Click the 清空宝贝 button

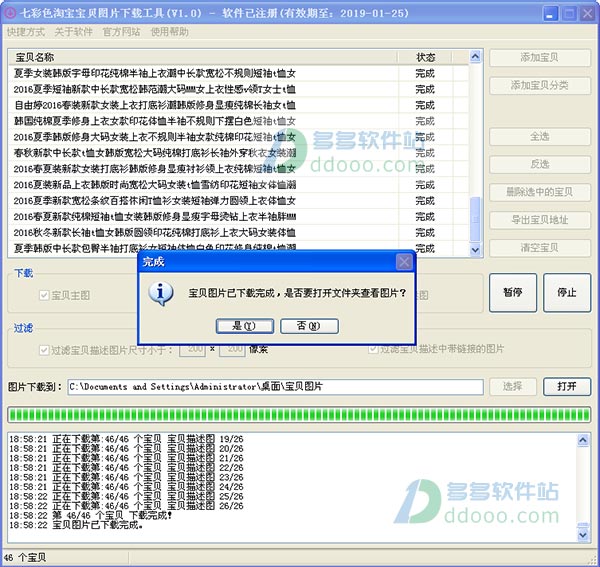pyautogui.click(x=540, y=248)
